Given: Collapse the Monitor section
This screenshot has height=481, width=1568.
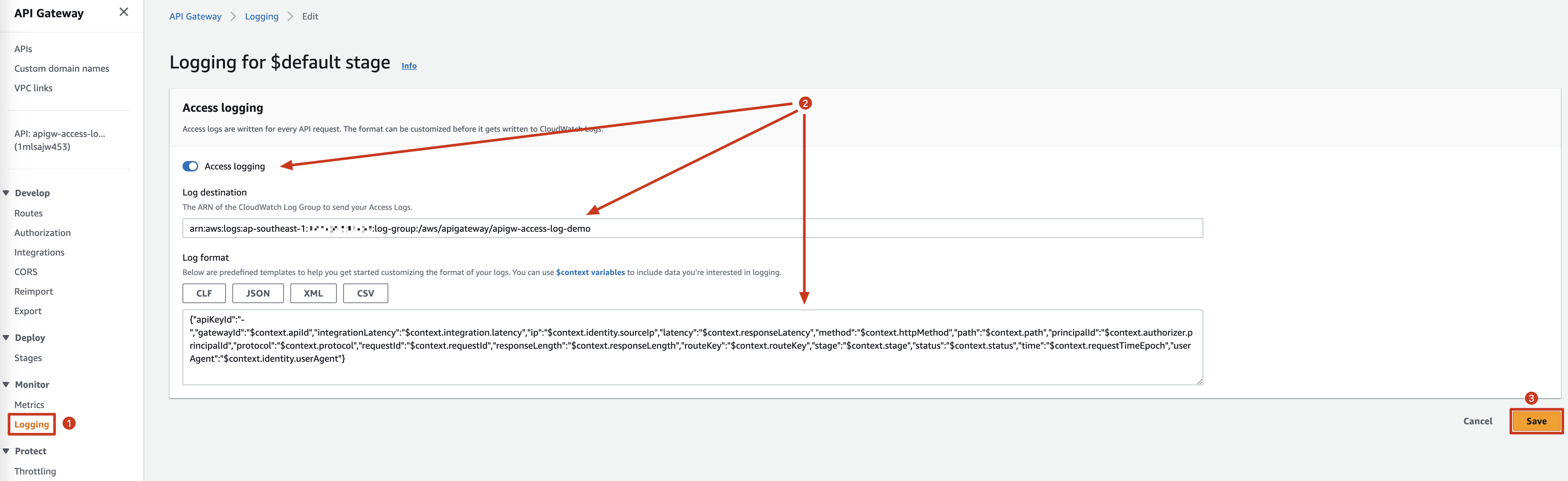Looking at the screenshot, I should tap(6, 384).
